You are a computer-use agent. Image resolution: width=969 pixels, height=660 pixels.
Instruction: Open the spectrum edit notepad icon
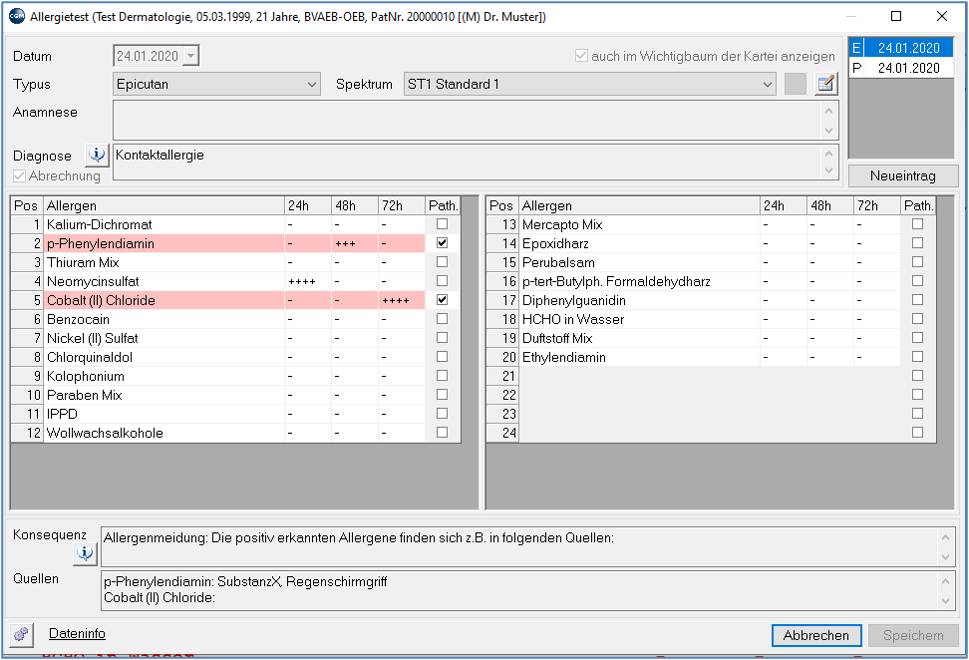click(826, 84)
